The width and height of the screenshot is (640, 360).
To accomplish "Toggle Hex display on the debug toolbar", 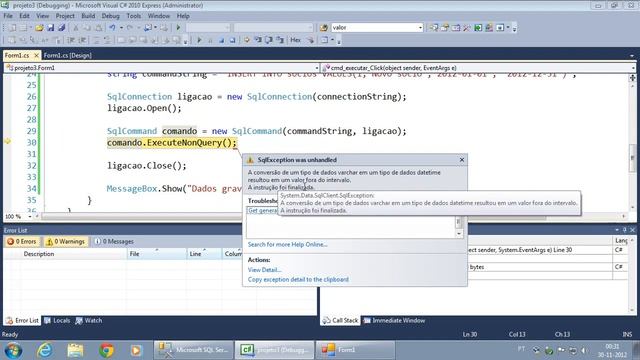I will pyautogui.click(x=296, y=40).
